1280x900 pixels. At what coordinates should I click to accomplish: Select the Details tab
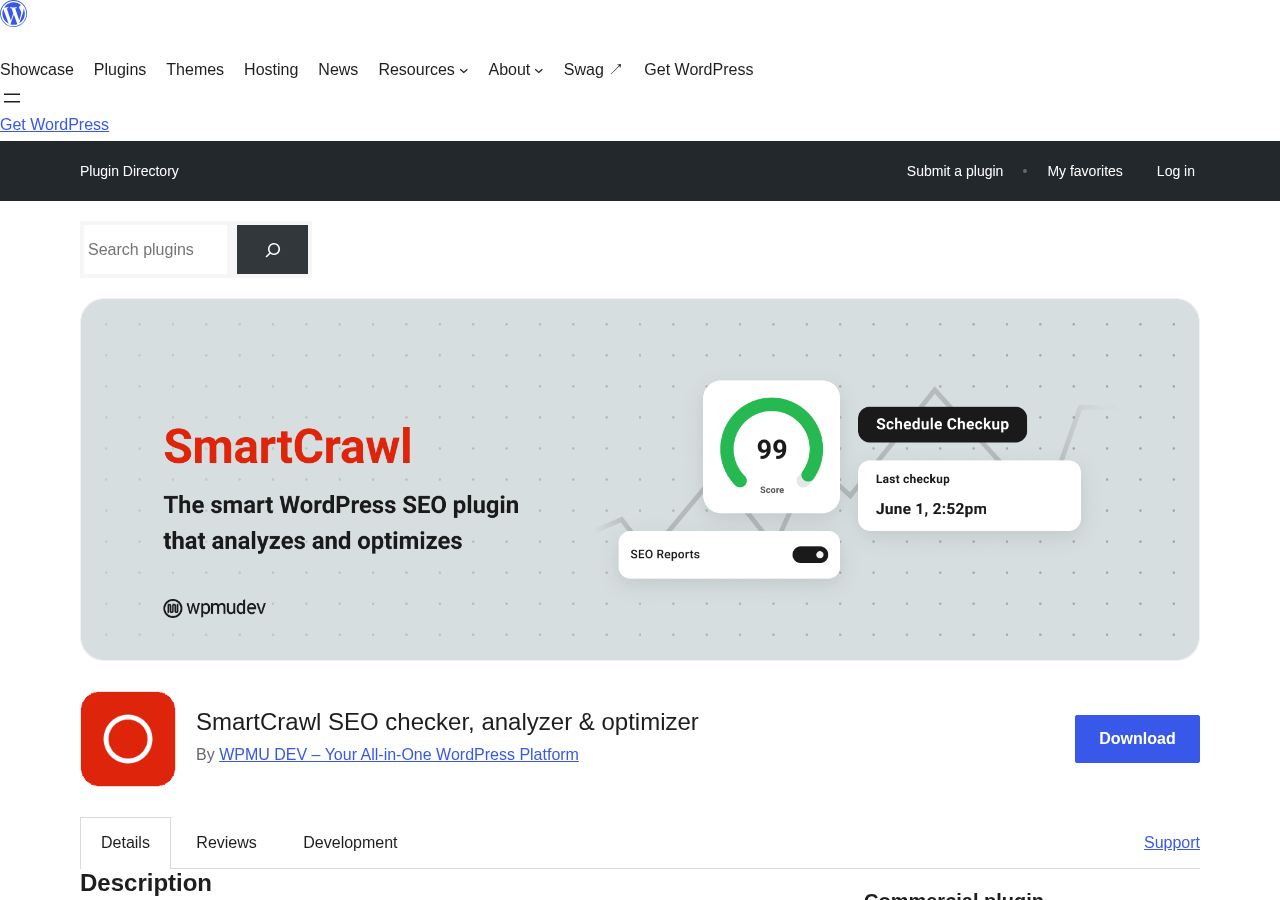point(125,843)
